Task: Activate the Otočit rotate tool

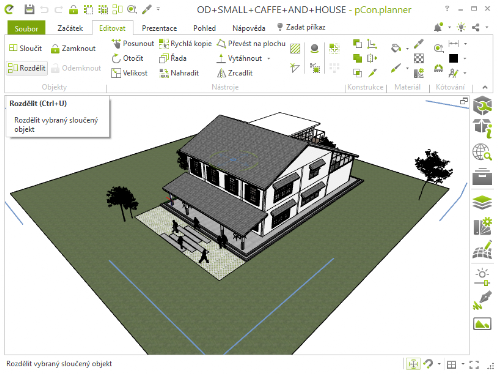Action: point(127,58)
